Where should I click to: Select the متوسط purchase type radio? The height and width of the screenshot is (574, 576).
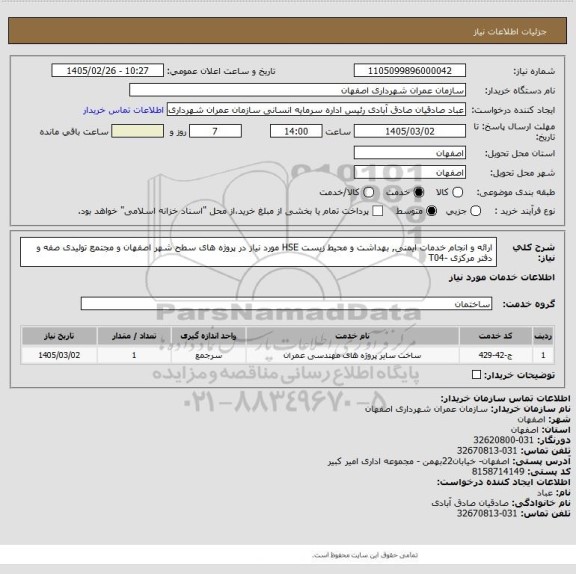pyautogui.click(x=432, y=211)
